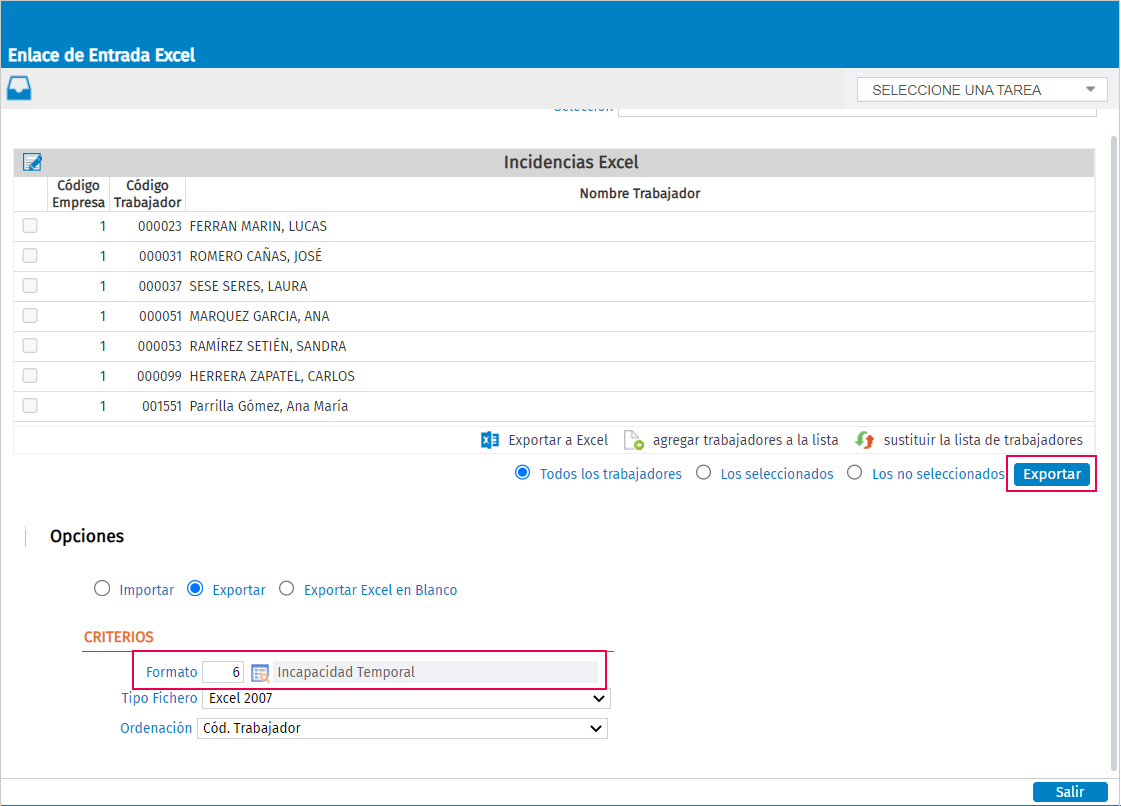
Task: Open the SELECCIONE UNA TAREA dropdown
Action: pos(982,90)
